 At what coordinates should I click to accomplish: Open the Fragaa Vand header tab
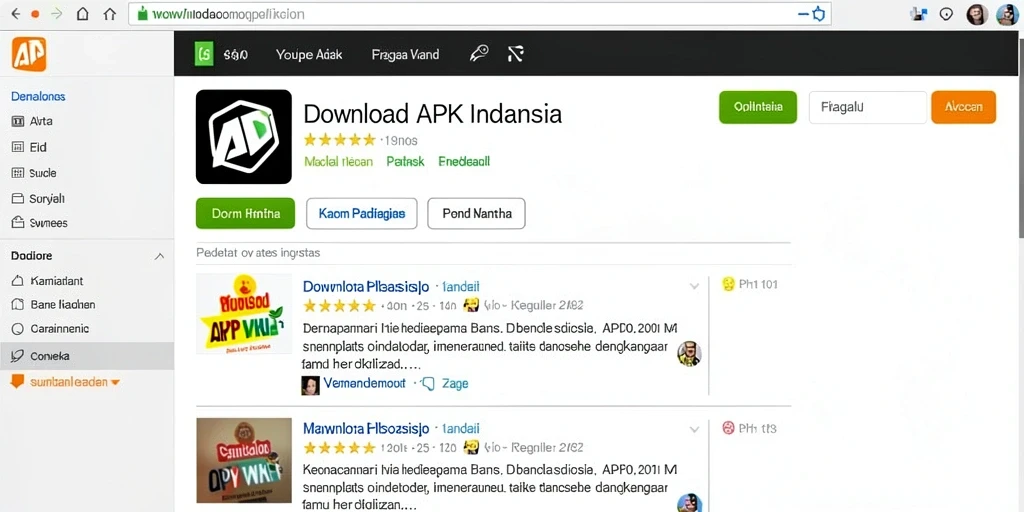pyautogui.click(x=405, y=55)
